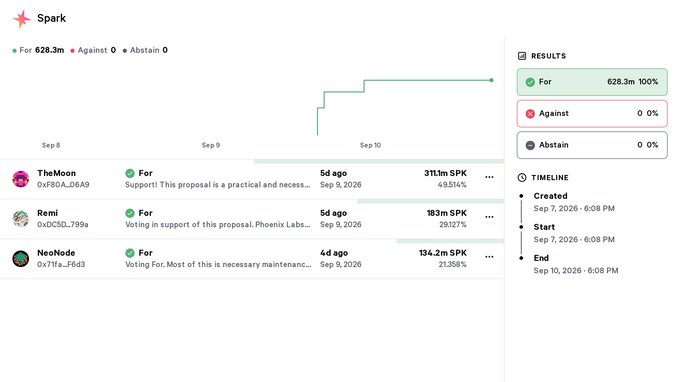
Task: Open NeoNode voter profile name
Action: (x=56, y=253)
